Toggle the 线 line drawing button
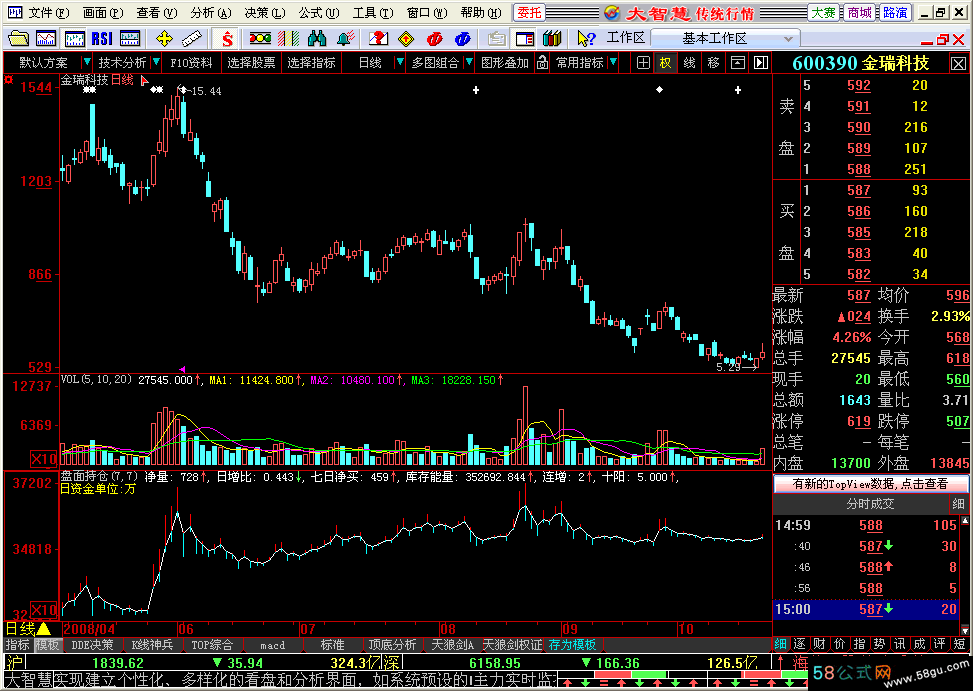The height and width of the screenshot is (691, 973). pos(689,63)
